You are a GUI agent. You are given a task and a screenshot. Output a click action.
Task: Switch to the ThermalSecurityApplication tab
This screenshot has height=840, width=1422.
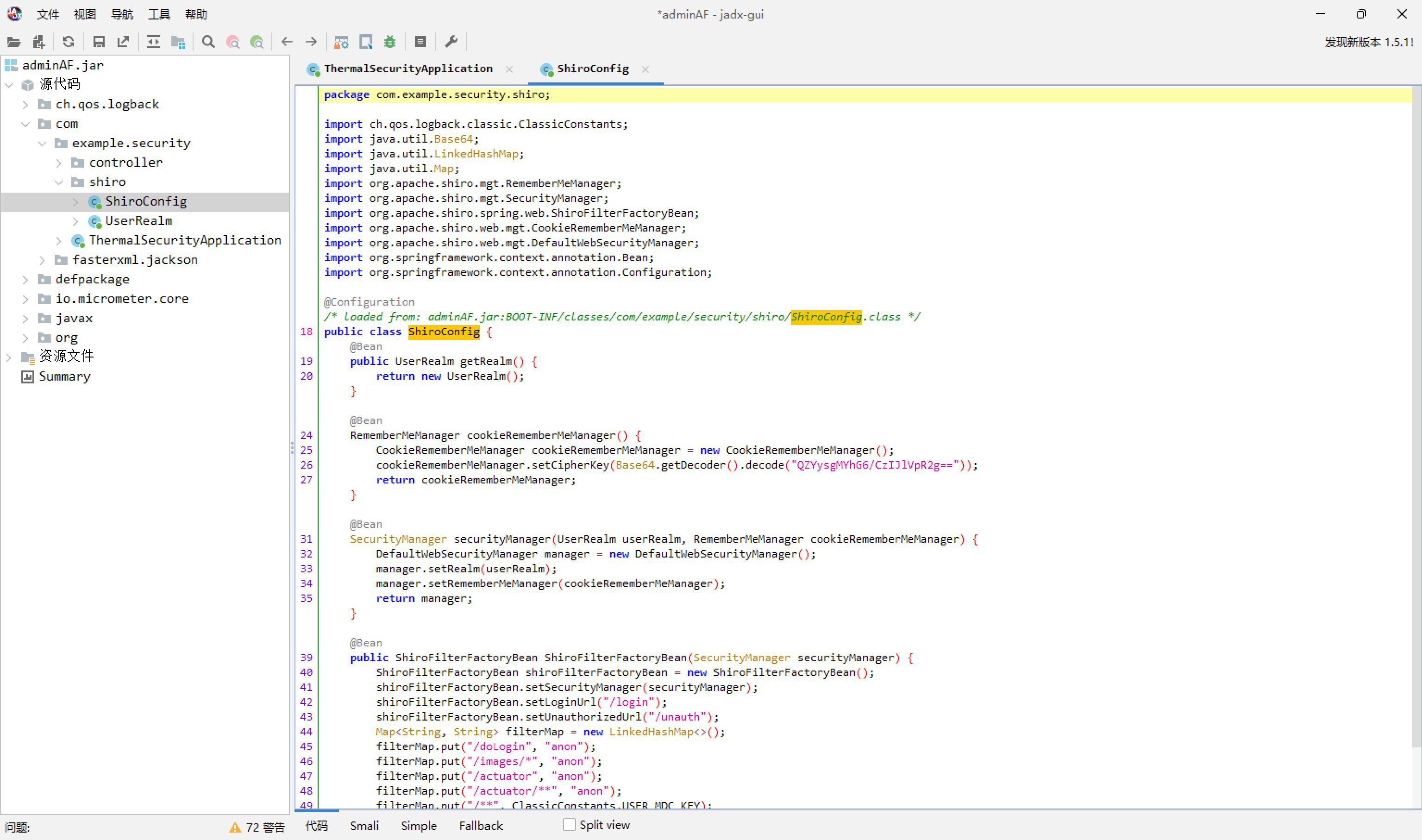coord(407,69)
